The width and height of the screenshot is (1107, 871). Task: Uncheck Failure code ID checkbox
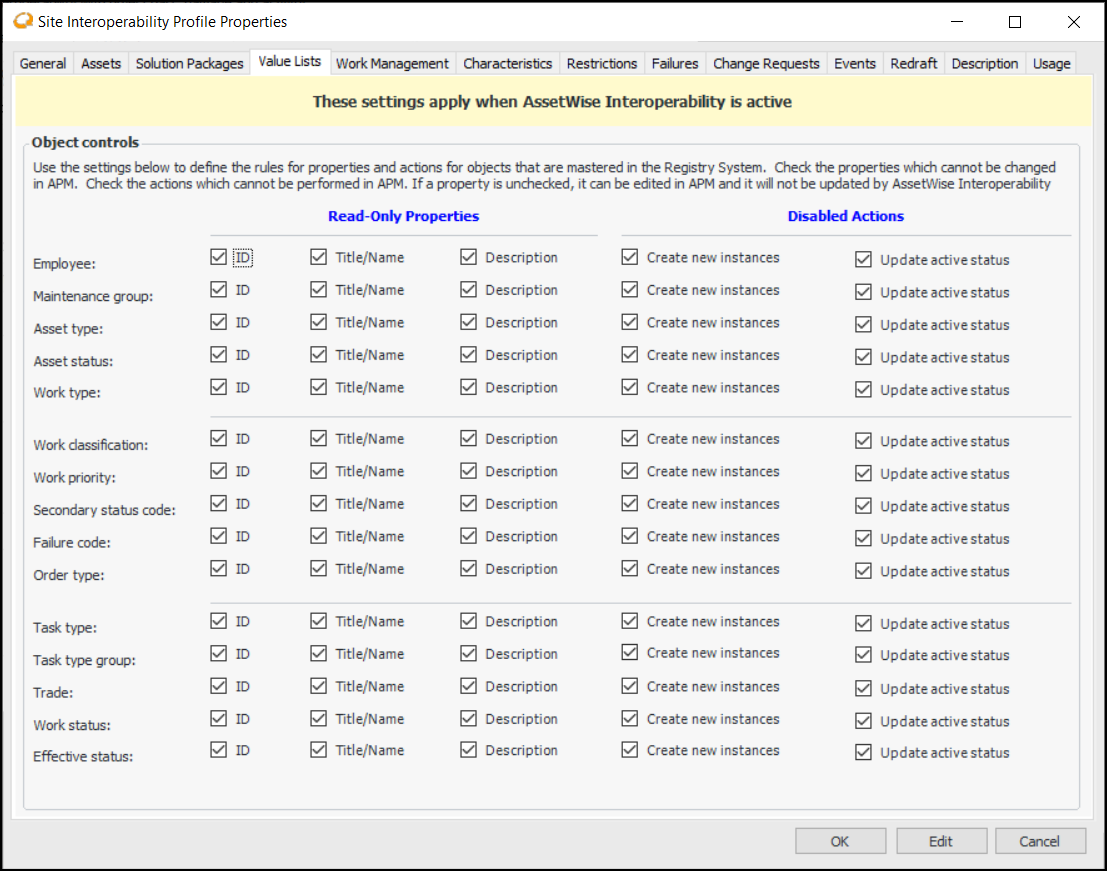coord(219,536)
